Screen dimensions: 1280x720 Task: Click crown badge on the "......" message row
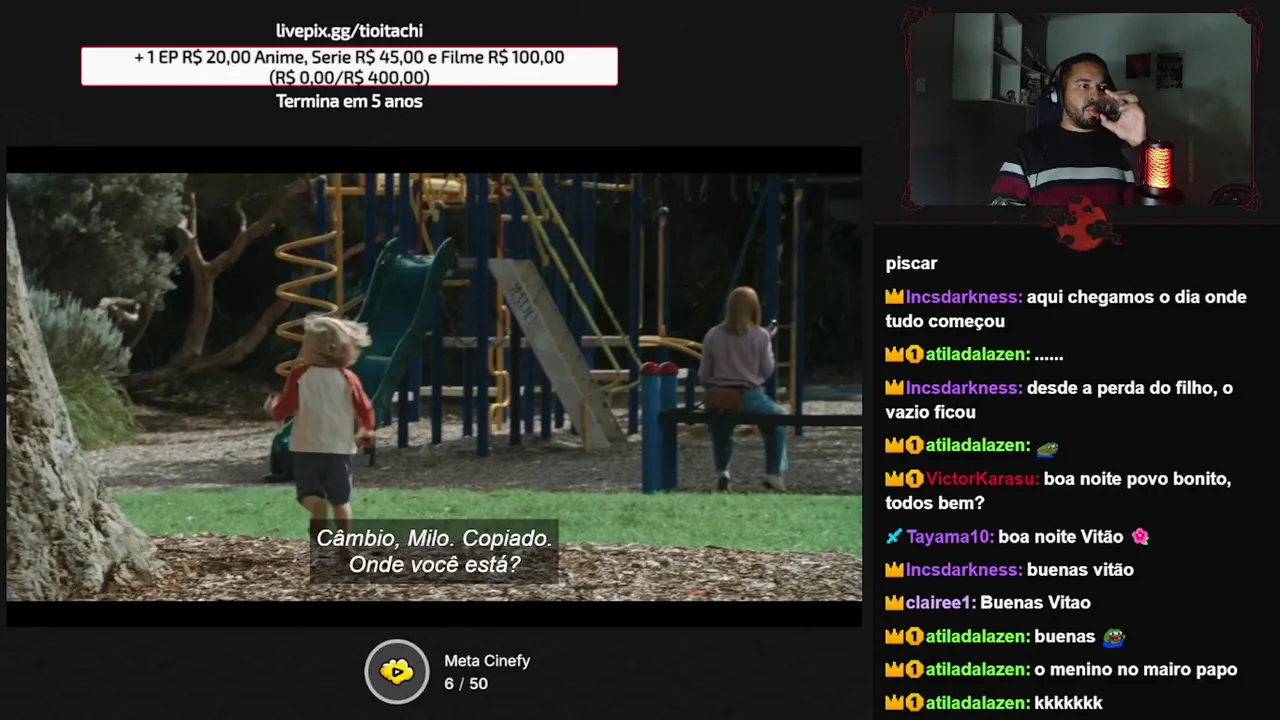[x=894, y=354]
